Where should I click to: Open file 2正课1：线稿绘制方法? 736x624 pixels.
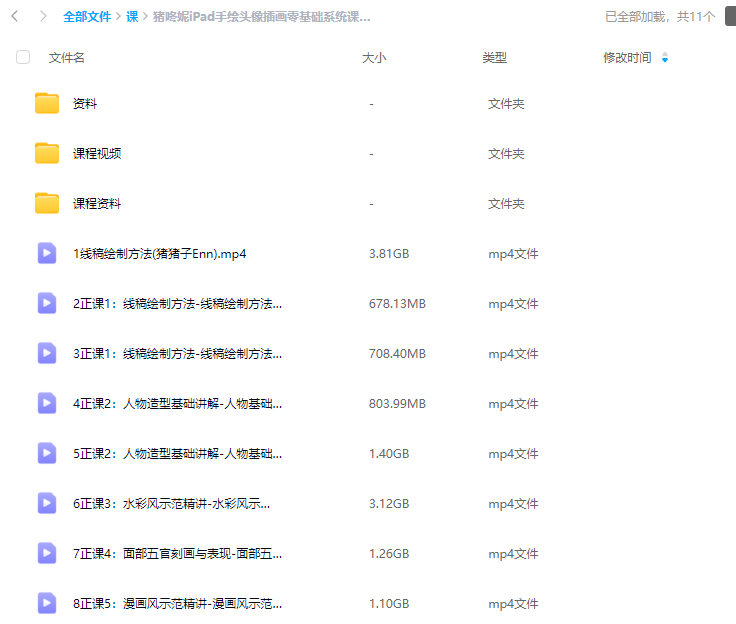click(177, 304)
